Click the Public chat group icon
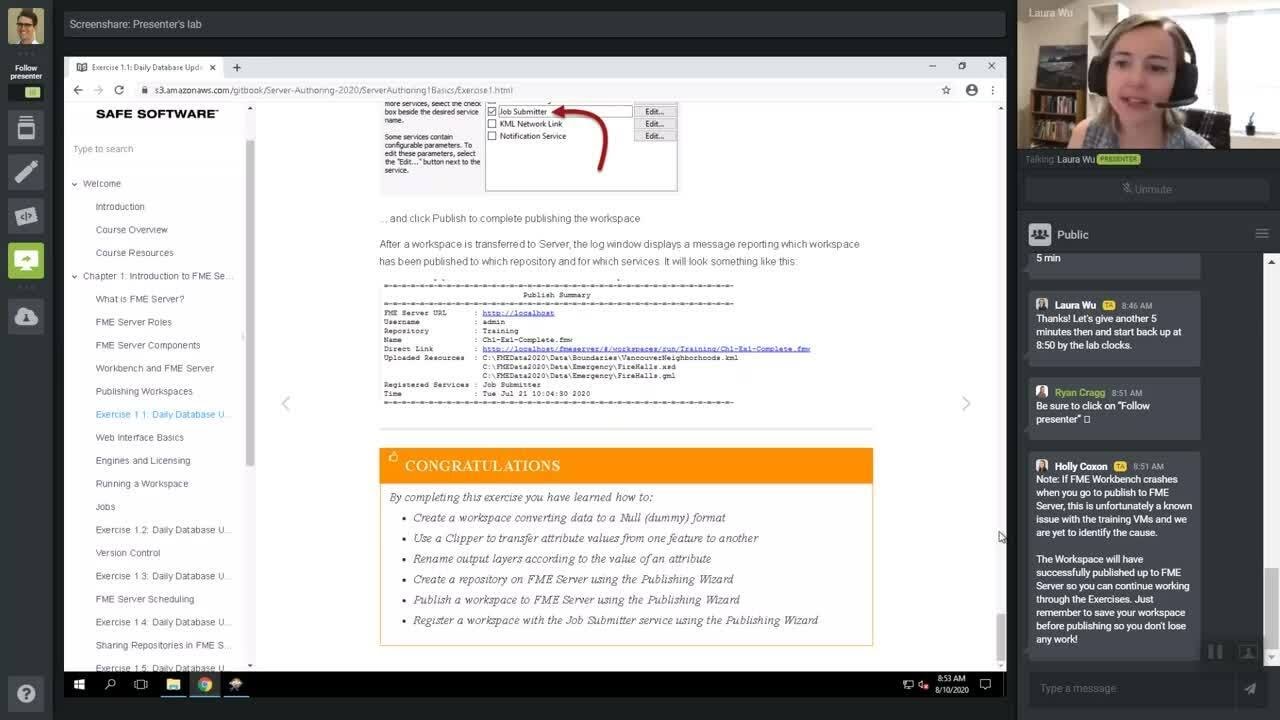This screenshot has height=720, width=1280. tap(1040, 234)
